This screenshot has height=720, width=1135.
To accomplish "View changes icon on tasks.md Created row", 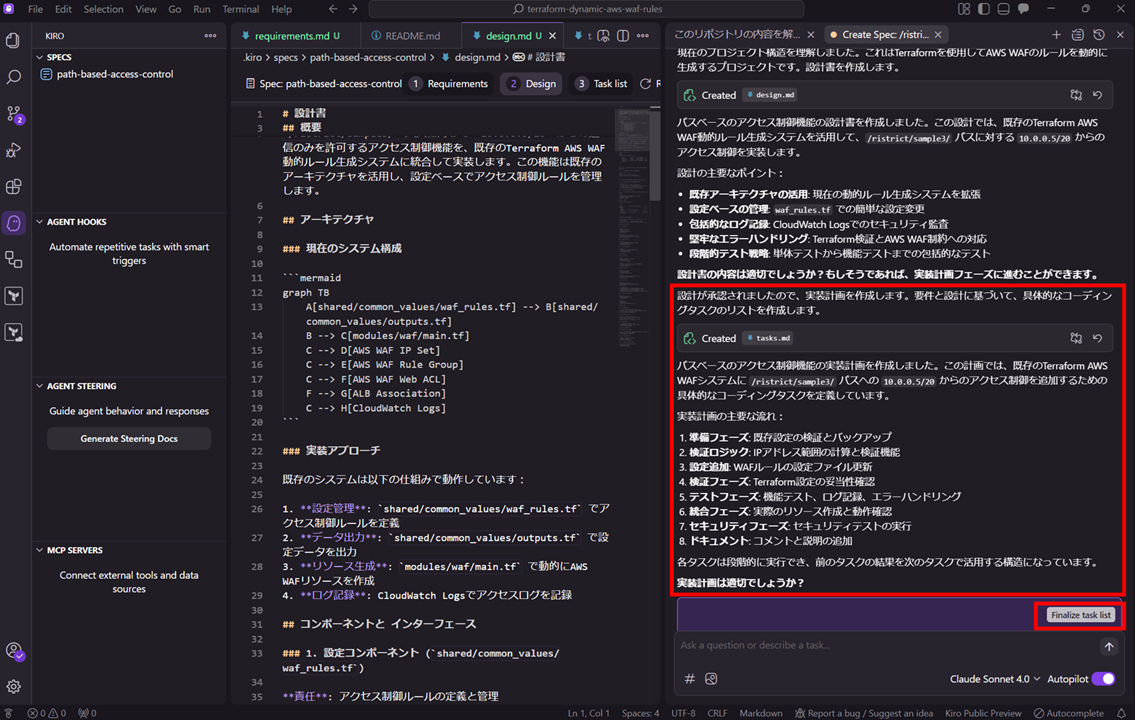I will click(1076, 338).
